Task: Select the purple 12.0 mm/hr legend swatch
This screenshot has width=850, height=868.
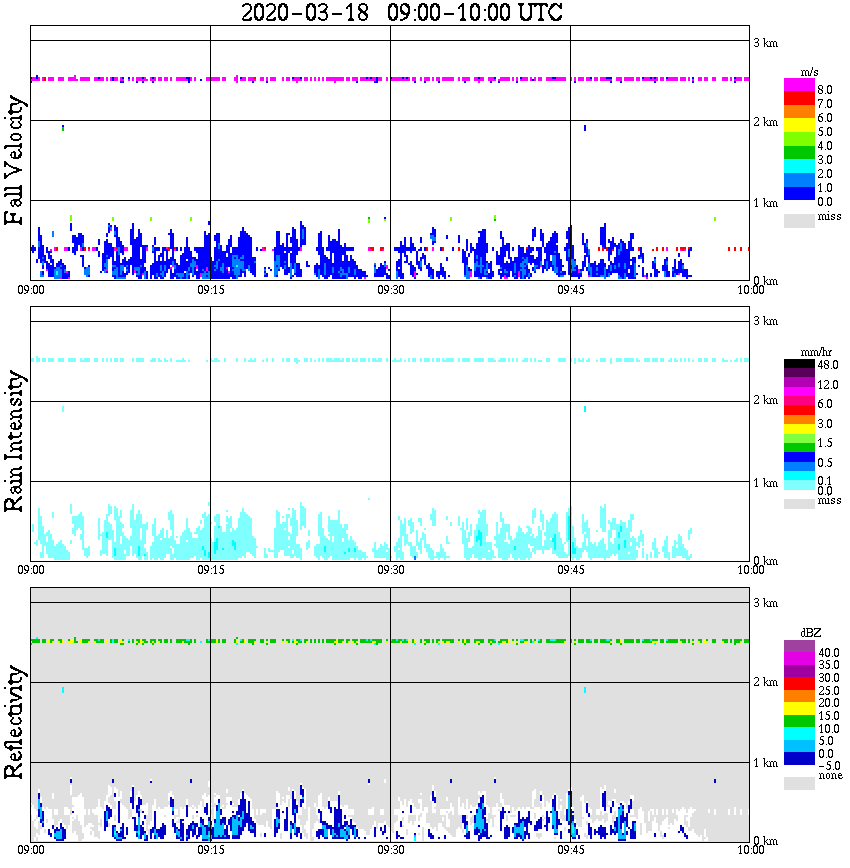Action: point(799,383)
